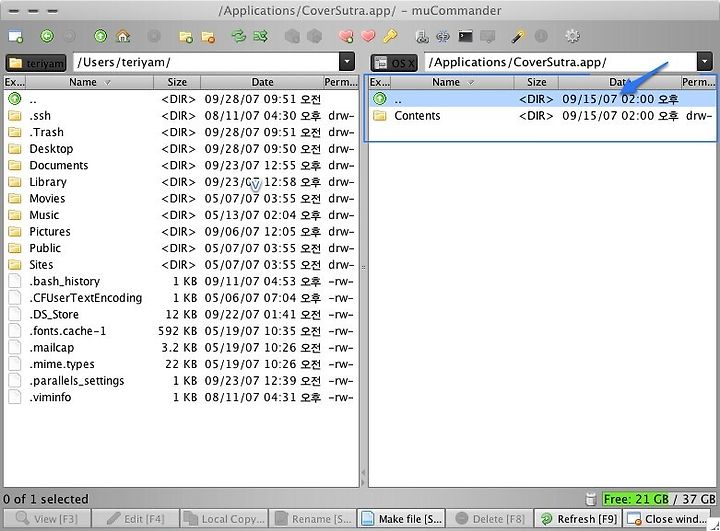Select the .parallels_settings file

point(181,381)
